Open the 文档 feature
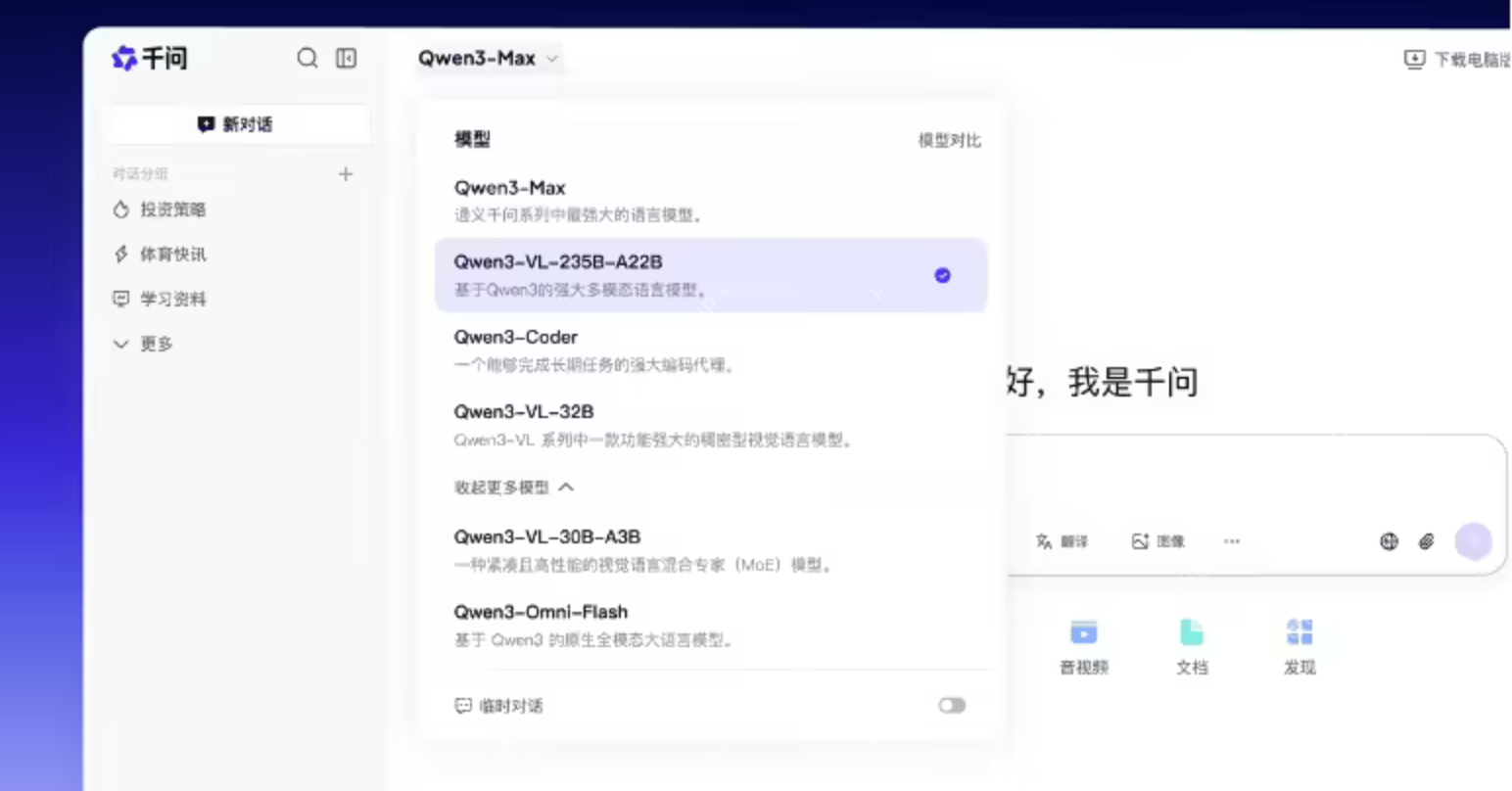Viewport: 1512px width, 791px height. click(x=1191, y=644)
